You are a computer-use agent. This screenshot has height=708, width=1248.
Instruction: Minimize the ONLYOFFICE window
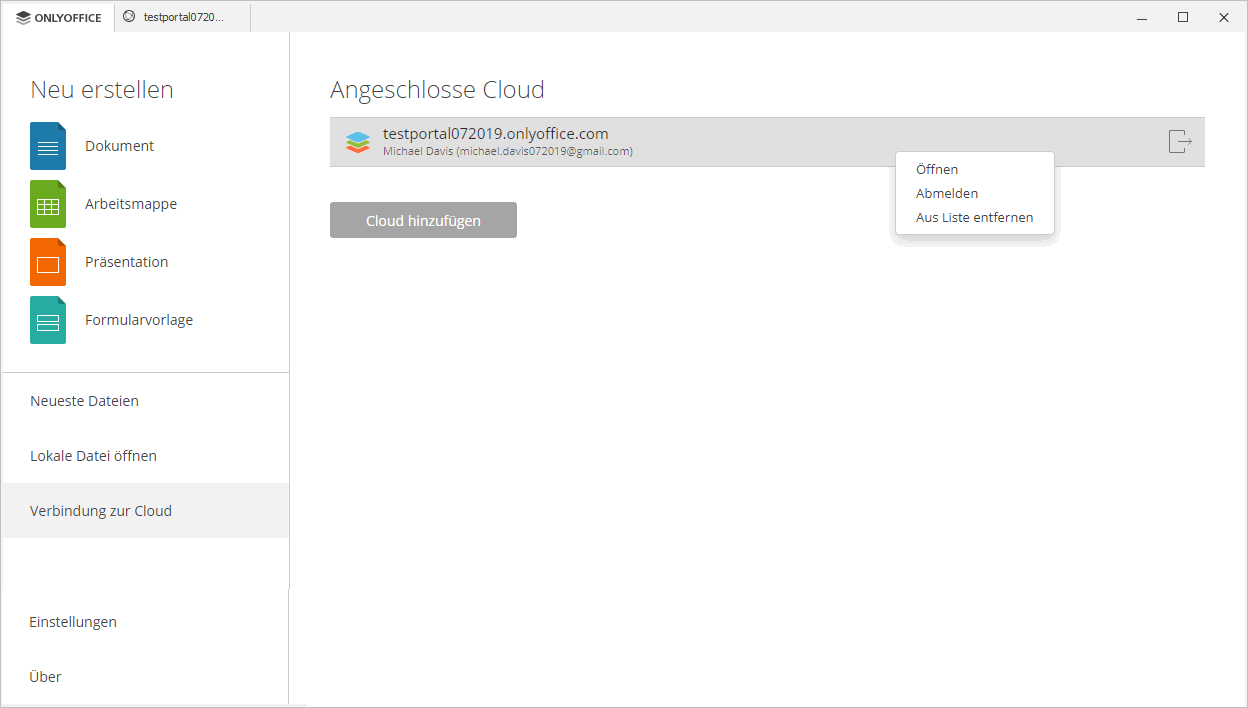point(1142,17)
